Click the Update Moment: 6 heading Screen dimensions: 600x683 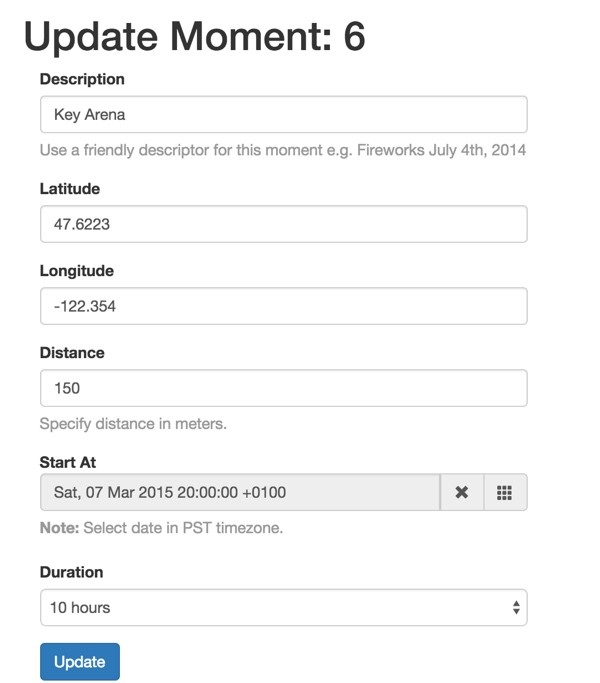pyautogui.click(x=194, y=37)
